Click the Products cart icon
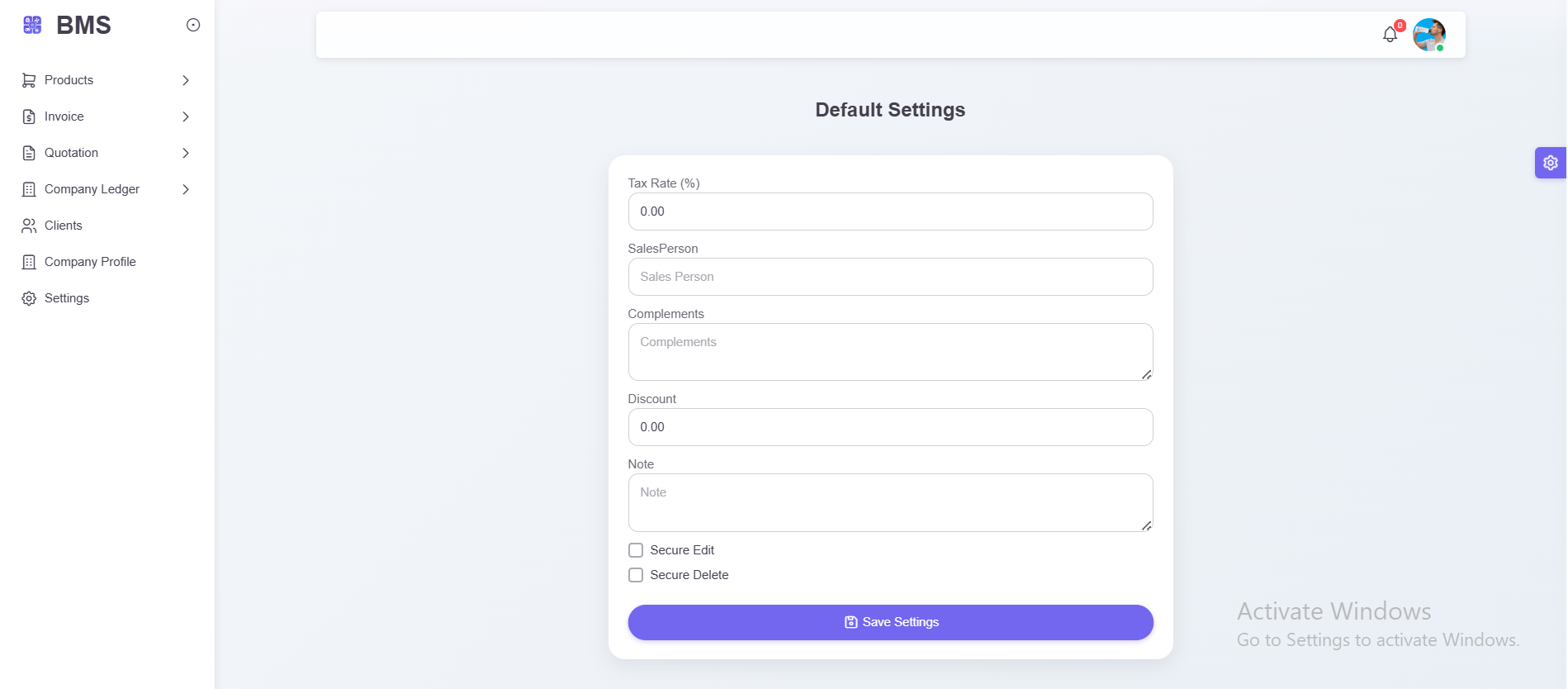This screenshot has height=689, width=1568. coord(29,80)
